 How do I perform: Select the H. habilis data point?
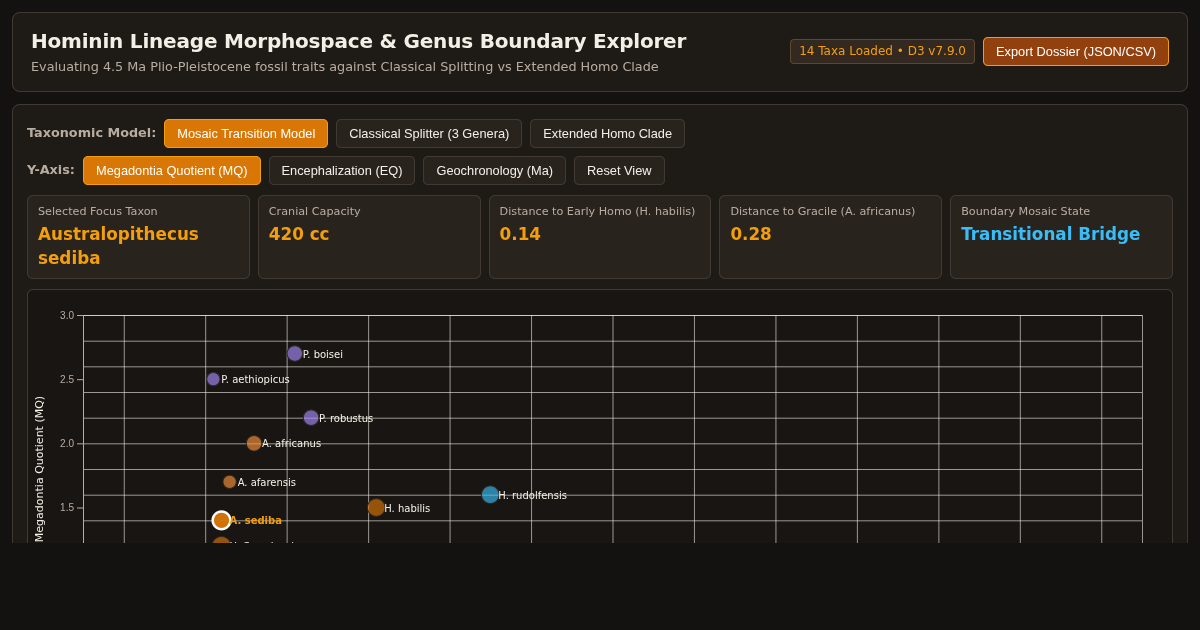(x=376, y=507)
